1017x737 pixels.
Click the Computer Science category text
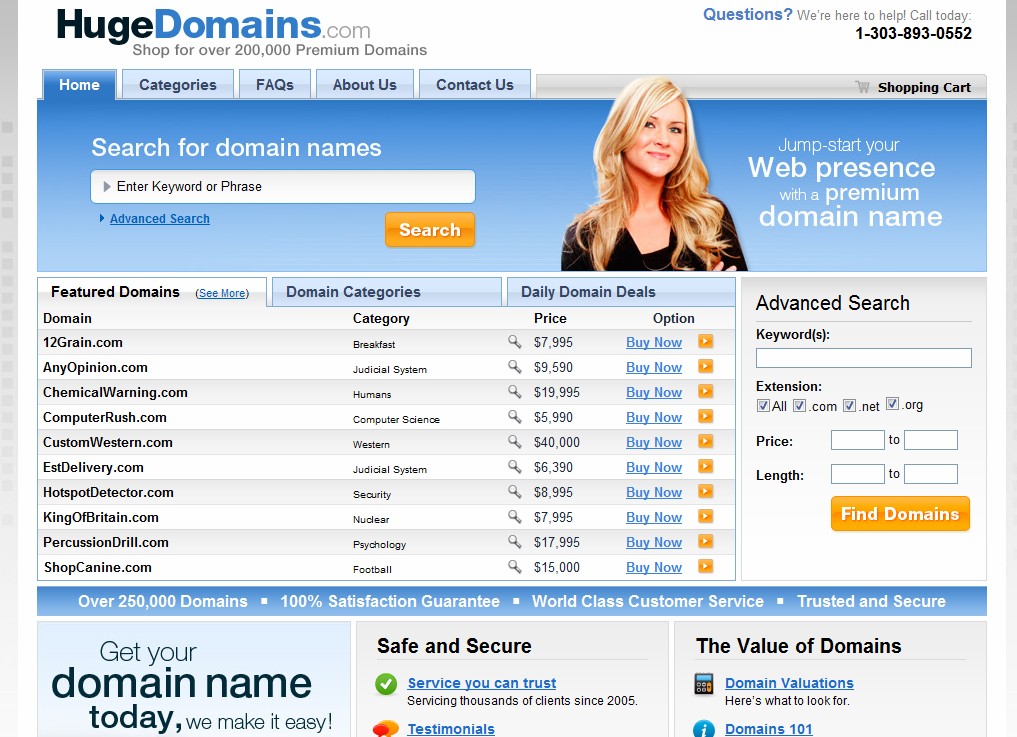(396, 420)
